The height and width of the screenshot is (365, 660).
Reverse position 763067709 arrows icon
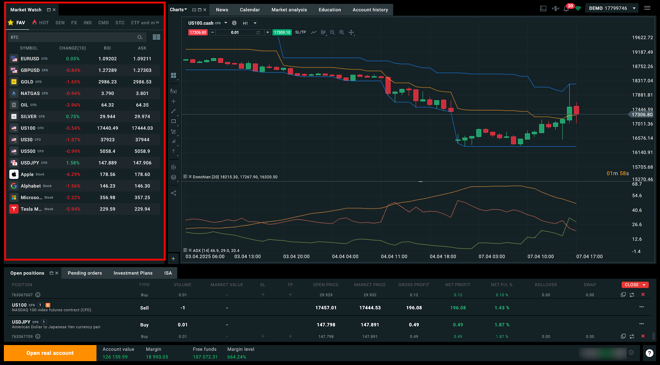[x=632, y=336]
